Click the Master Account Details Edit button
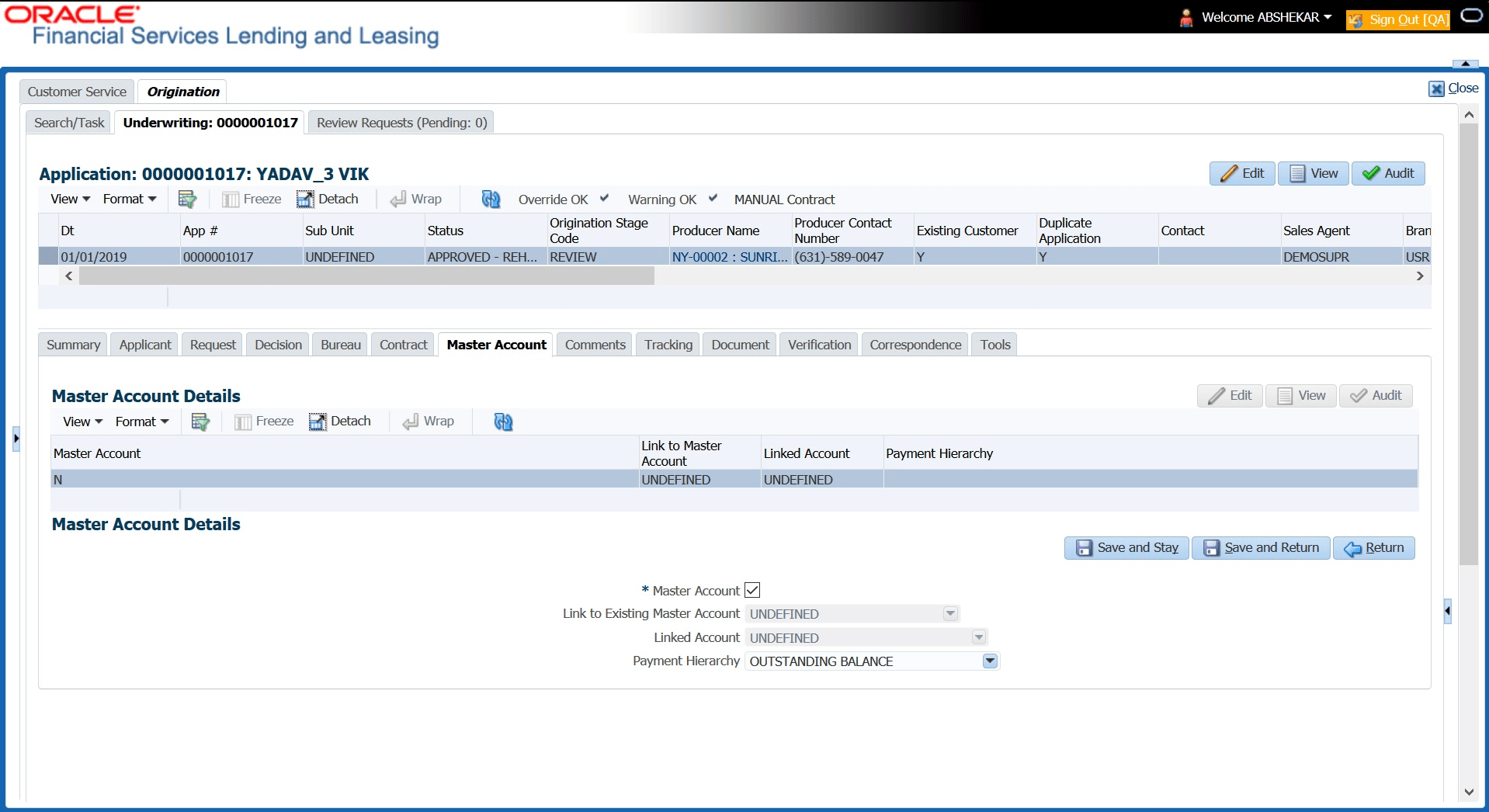Screen dimensions: 1489x812 point(1230,396)
